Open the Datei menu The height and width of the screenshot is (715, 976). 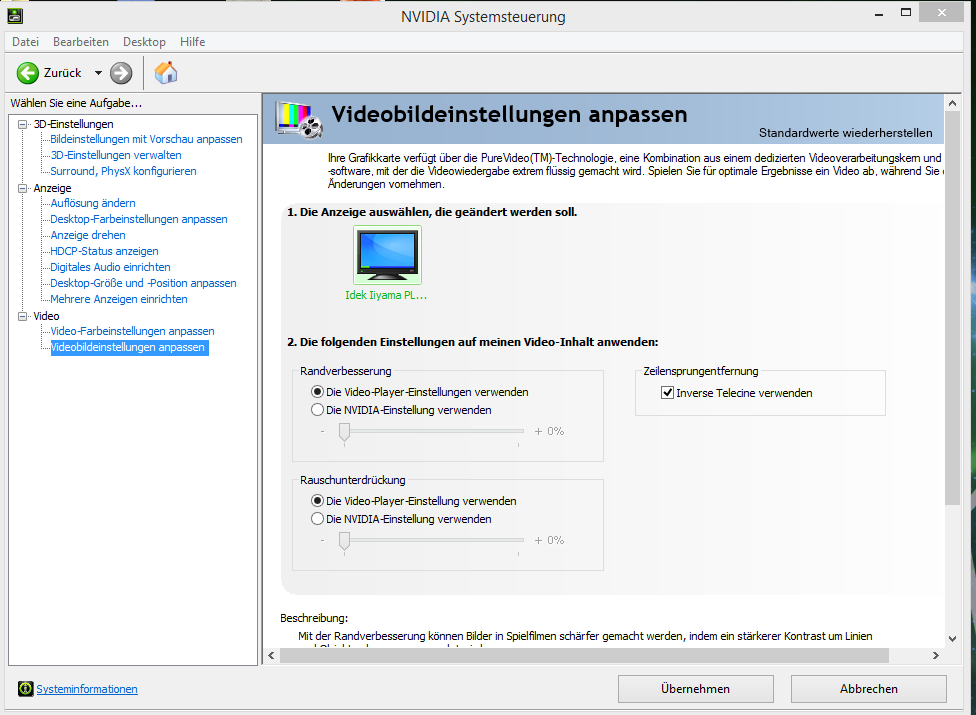[26, 42]
